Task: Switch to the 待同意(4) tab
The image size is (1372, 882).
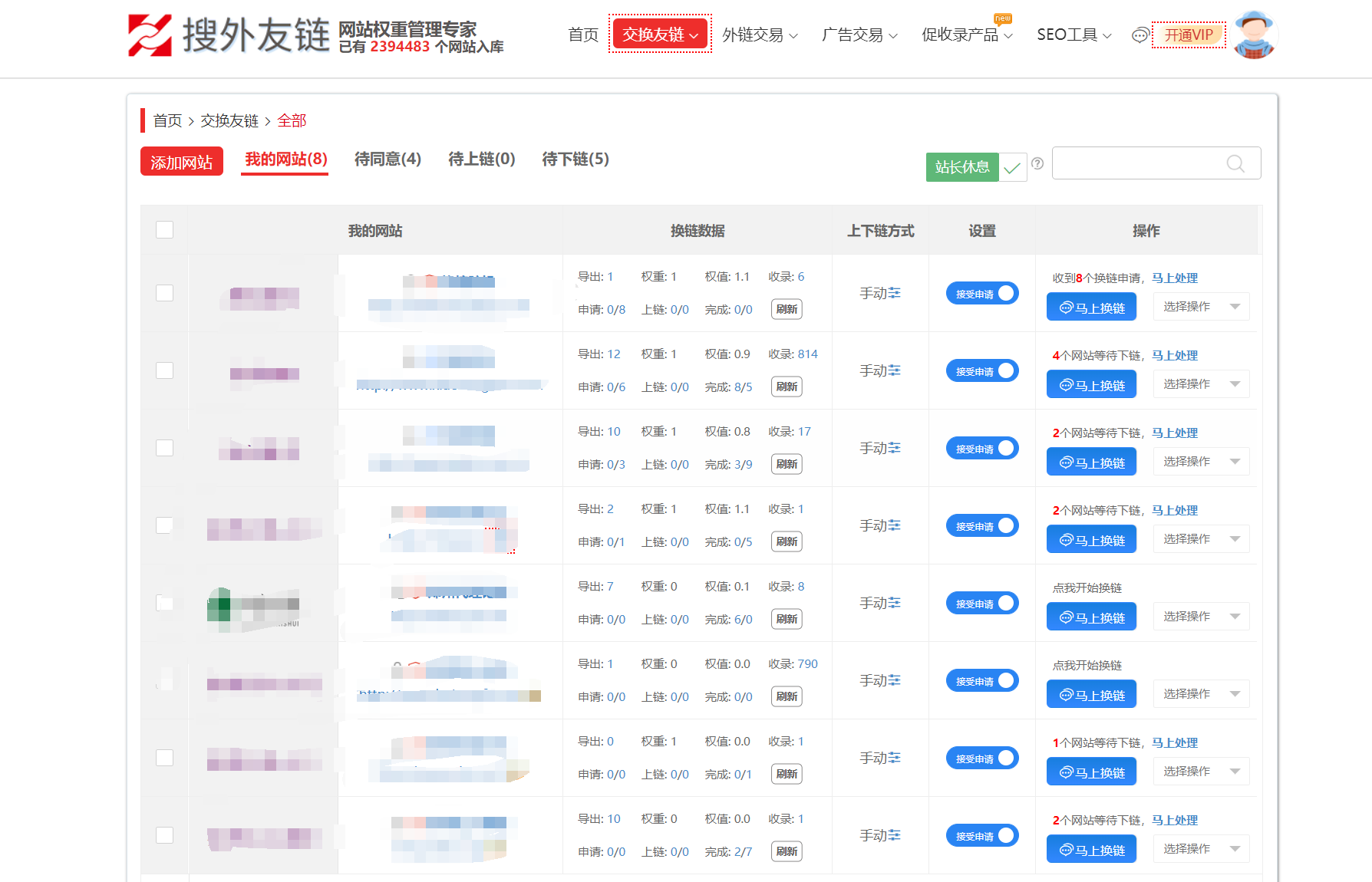Action: (x=388, y=160)
